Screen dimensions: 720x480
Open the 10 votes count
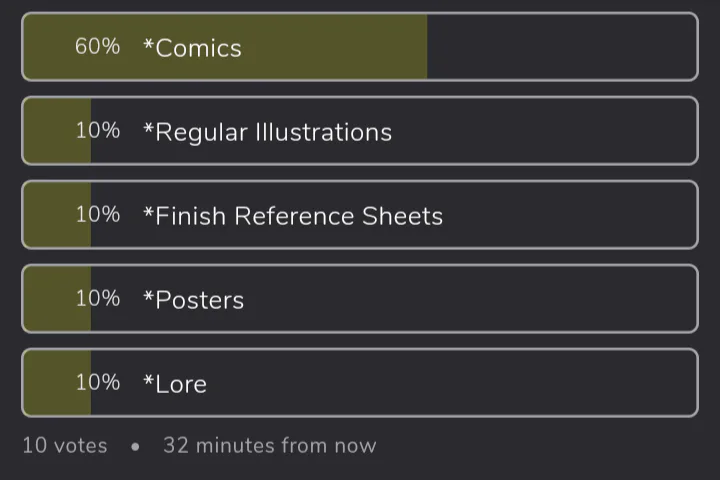point(65,446)
